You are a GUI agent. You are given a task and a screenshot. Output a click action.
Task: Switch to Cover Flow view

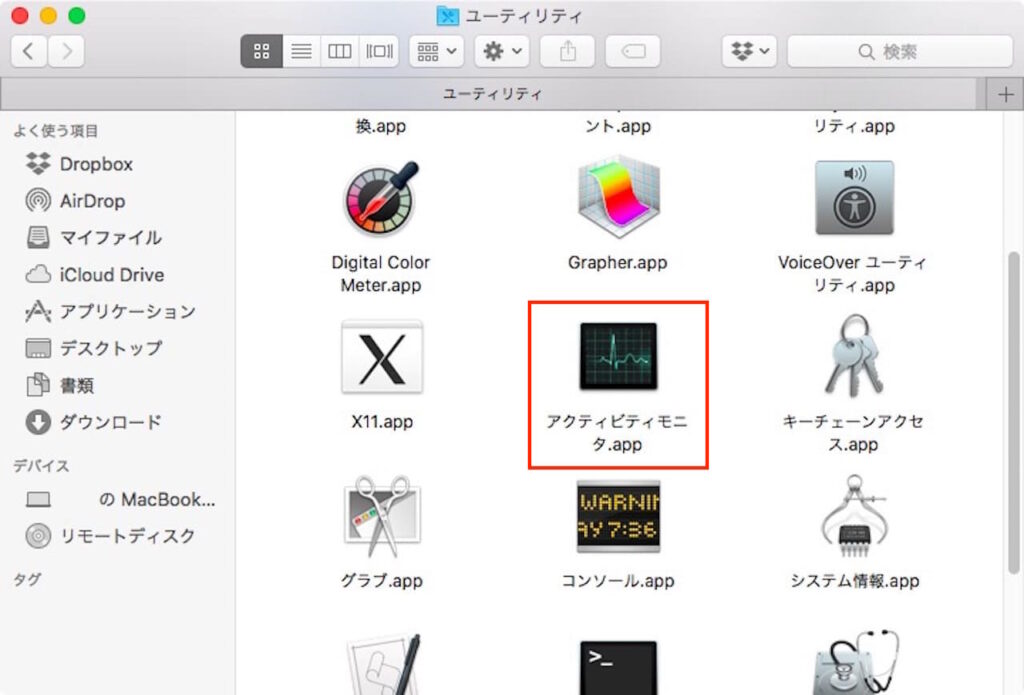point(378,51)
